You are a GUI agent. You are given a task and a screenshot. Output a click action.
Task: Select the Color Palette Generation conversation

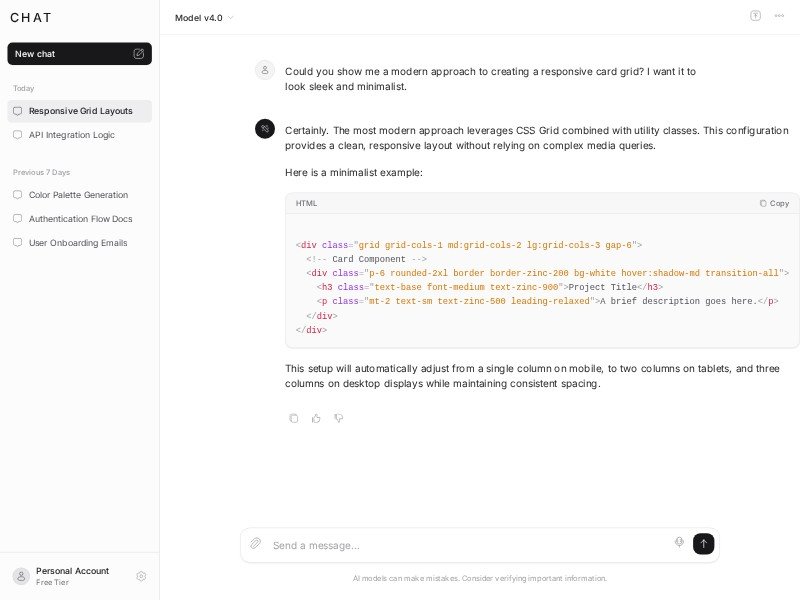(x=78, y=195)
